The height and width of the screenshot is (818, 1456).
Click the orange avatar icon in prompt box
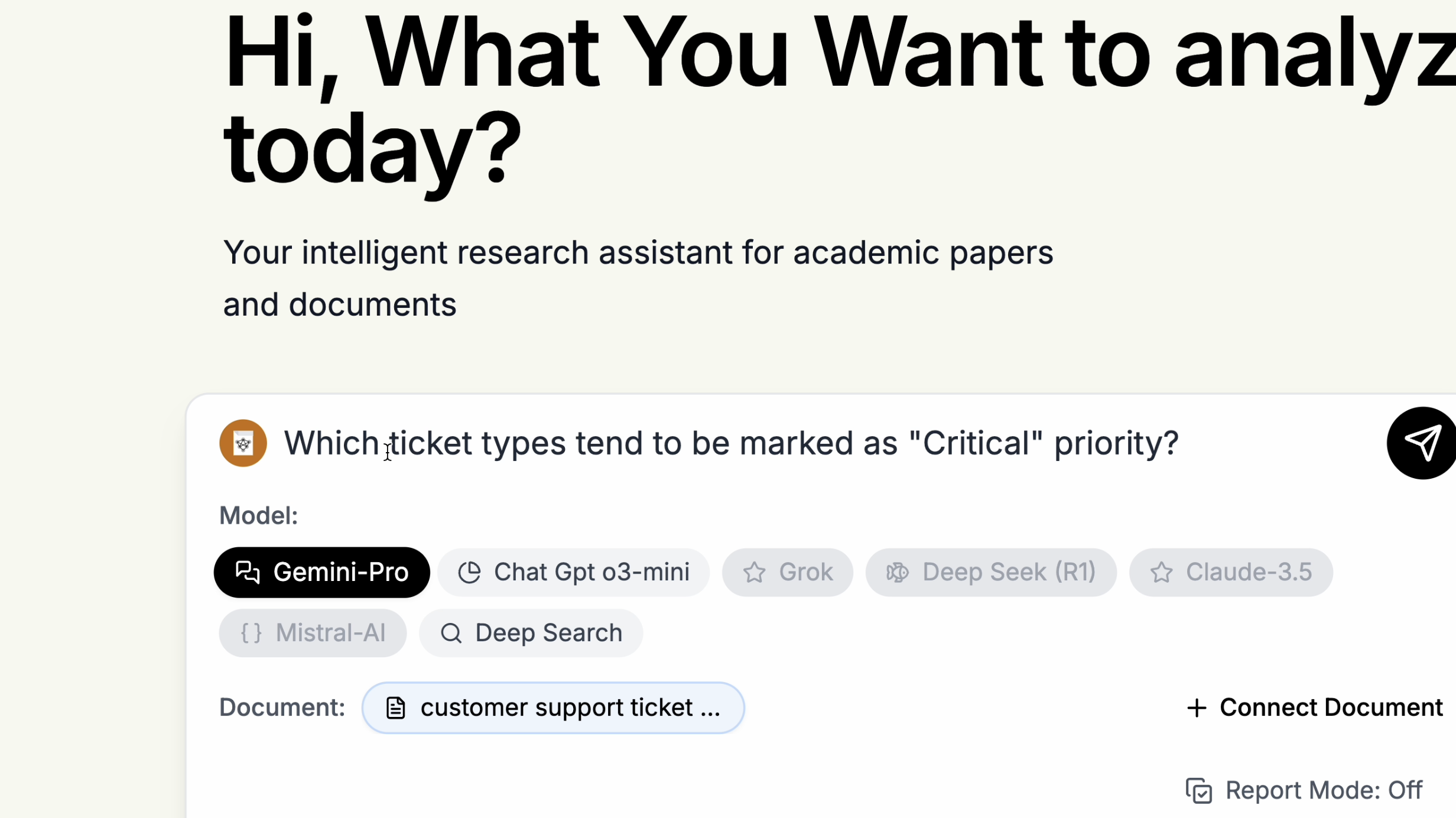click(x=243, y=443)
